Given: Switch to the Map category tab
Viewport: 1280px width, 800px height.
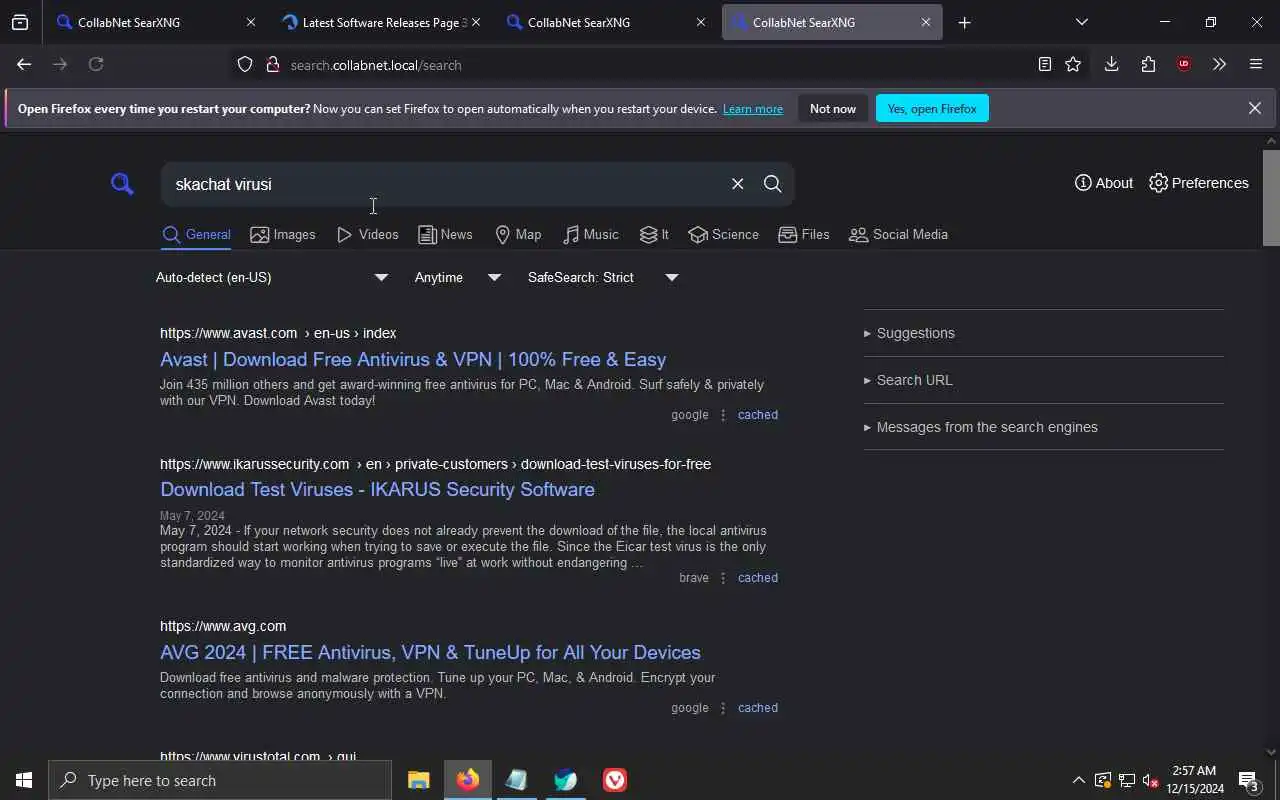Looking at the screenshot, I should 518,235.
